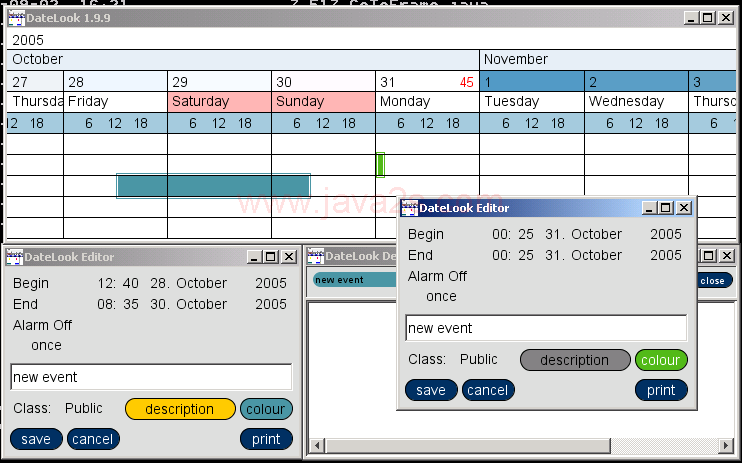Save the event in the front DateLook Editor
The height and width of the screenshot is (463, 742).
point(431,390)
